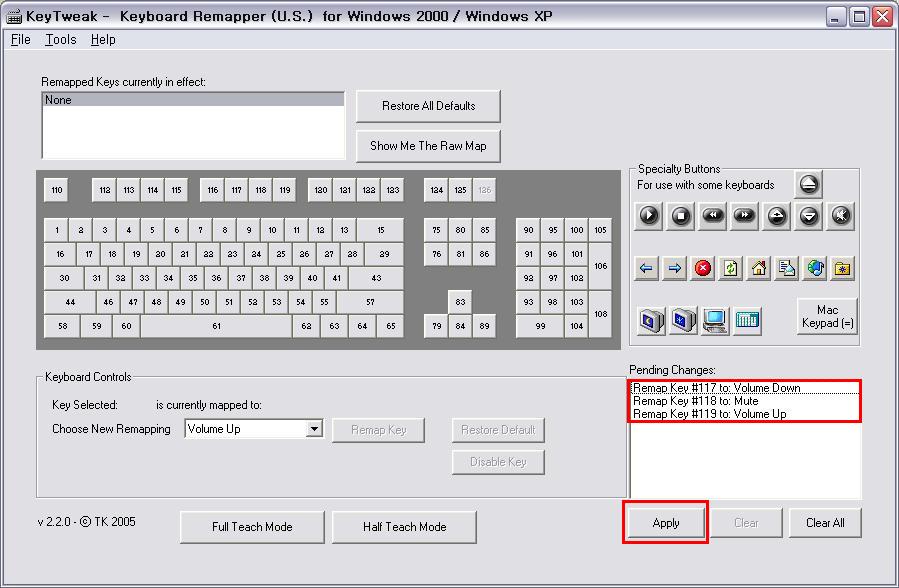Select keyboard key 58
This screenshot has height=588, width=899.
tap(62, 326)
